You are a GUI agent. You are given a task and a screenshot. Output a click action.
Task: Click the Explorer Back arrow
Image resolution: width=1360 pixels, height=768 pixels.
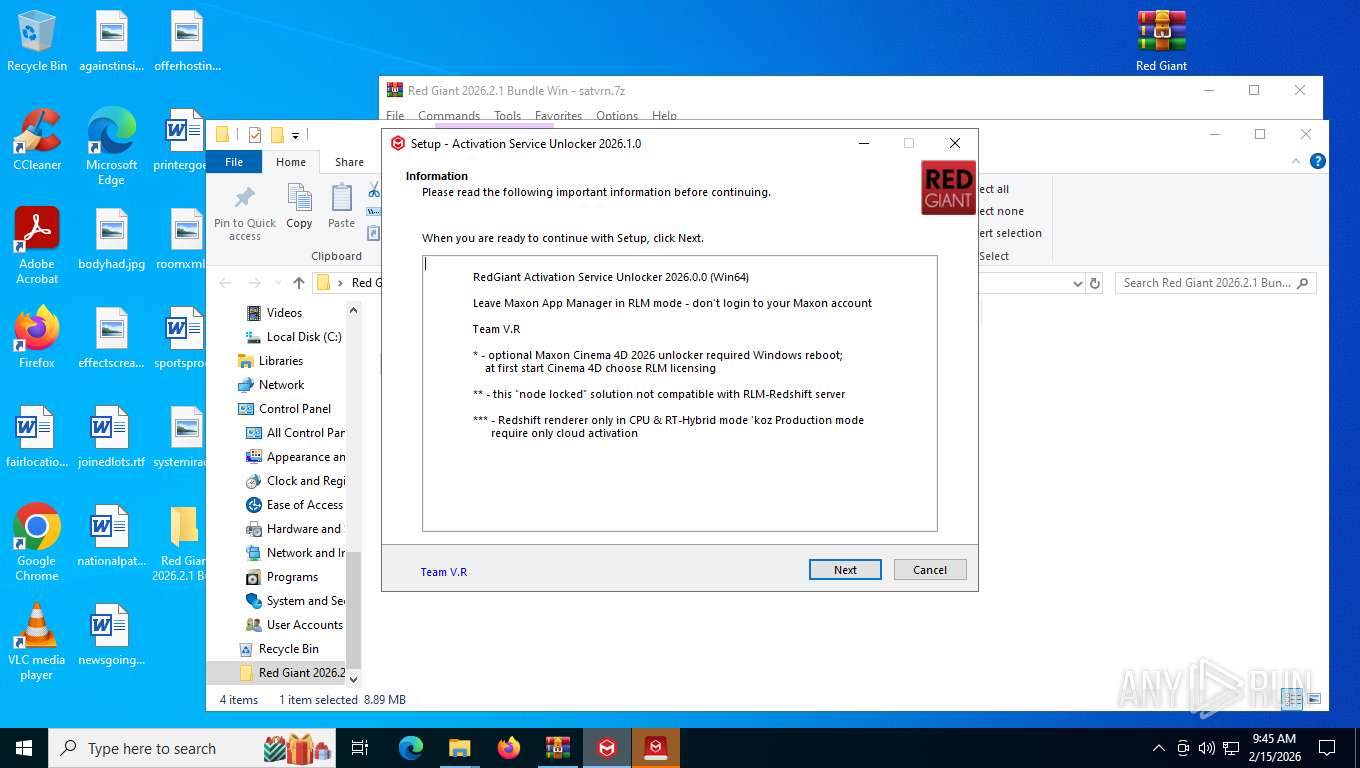point(225,283)
